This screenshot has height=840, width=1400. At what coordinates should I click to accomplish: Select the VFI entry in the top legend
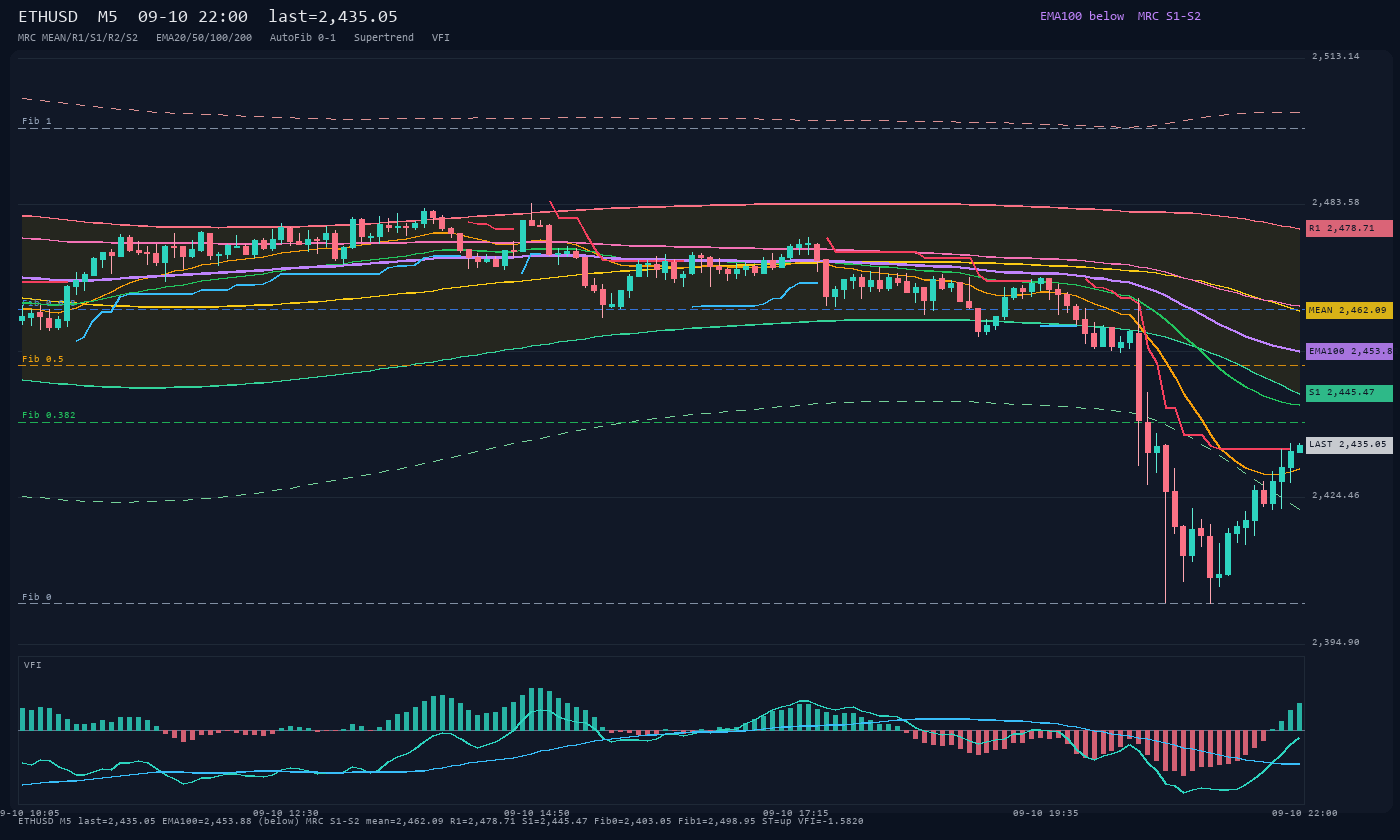pos(441,38)
